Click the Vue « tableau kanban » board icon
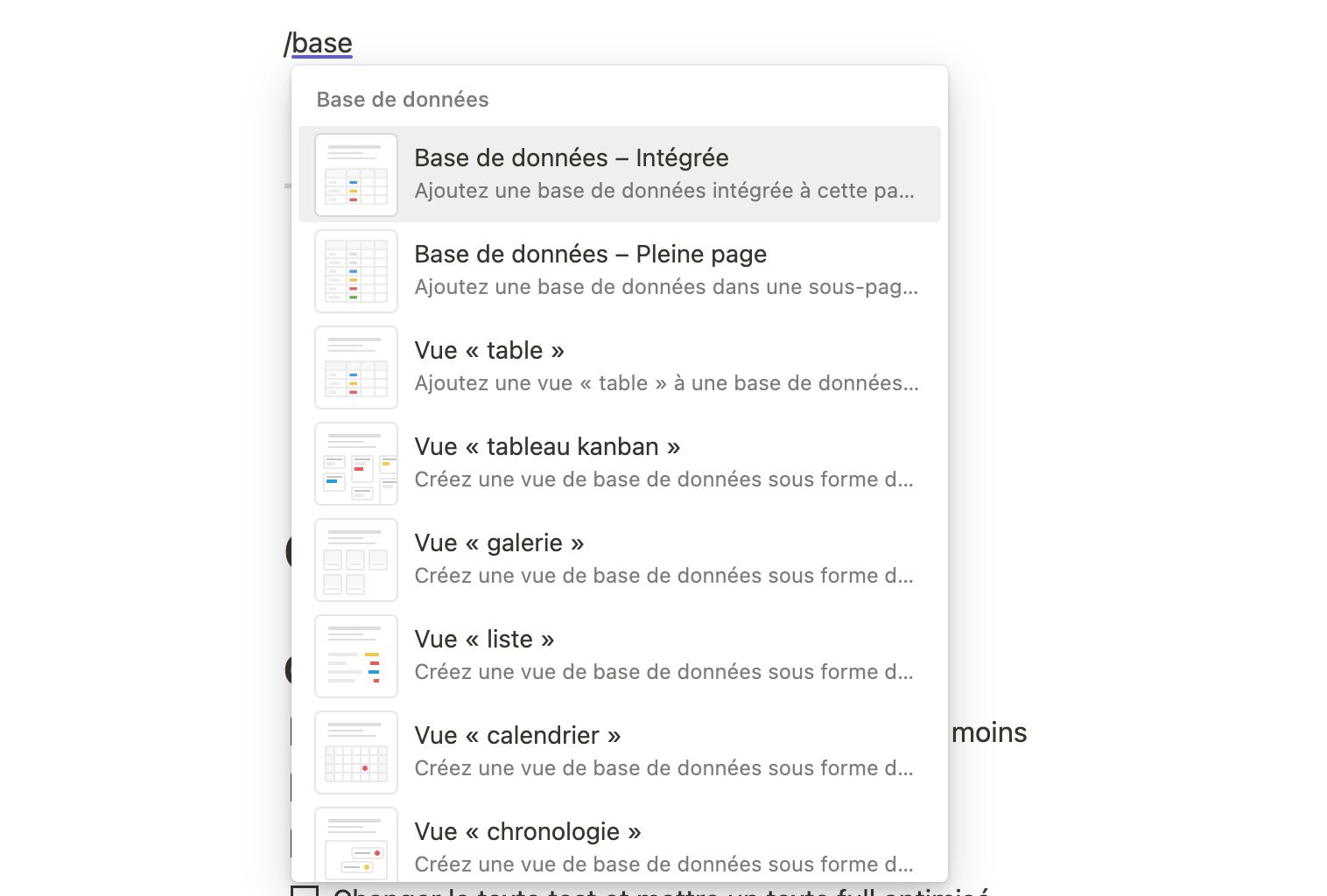Image resolution: width=1327 pixels, height=896 pixels. [x=355, y=463]
